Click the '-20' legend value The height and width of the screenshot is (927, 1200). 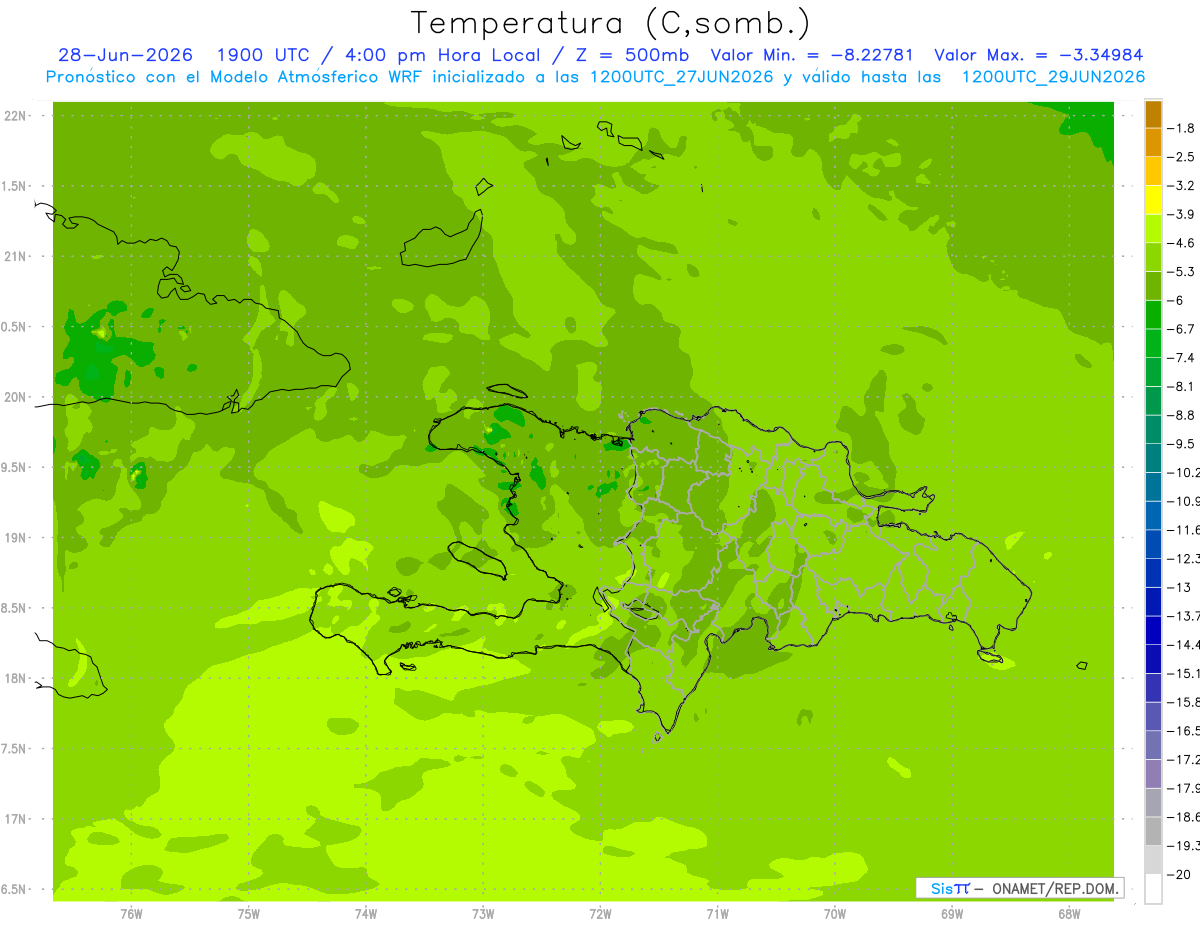1178,875
